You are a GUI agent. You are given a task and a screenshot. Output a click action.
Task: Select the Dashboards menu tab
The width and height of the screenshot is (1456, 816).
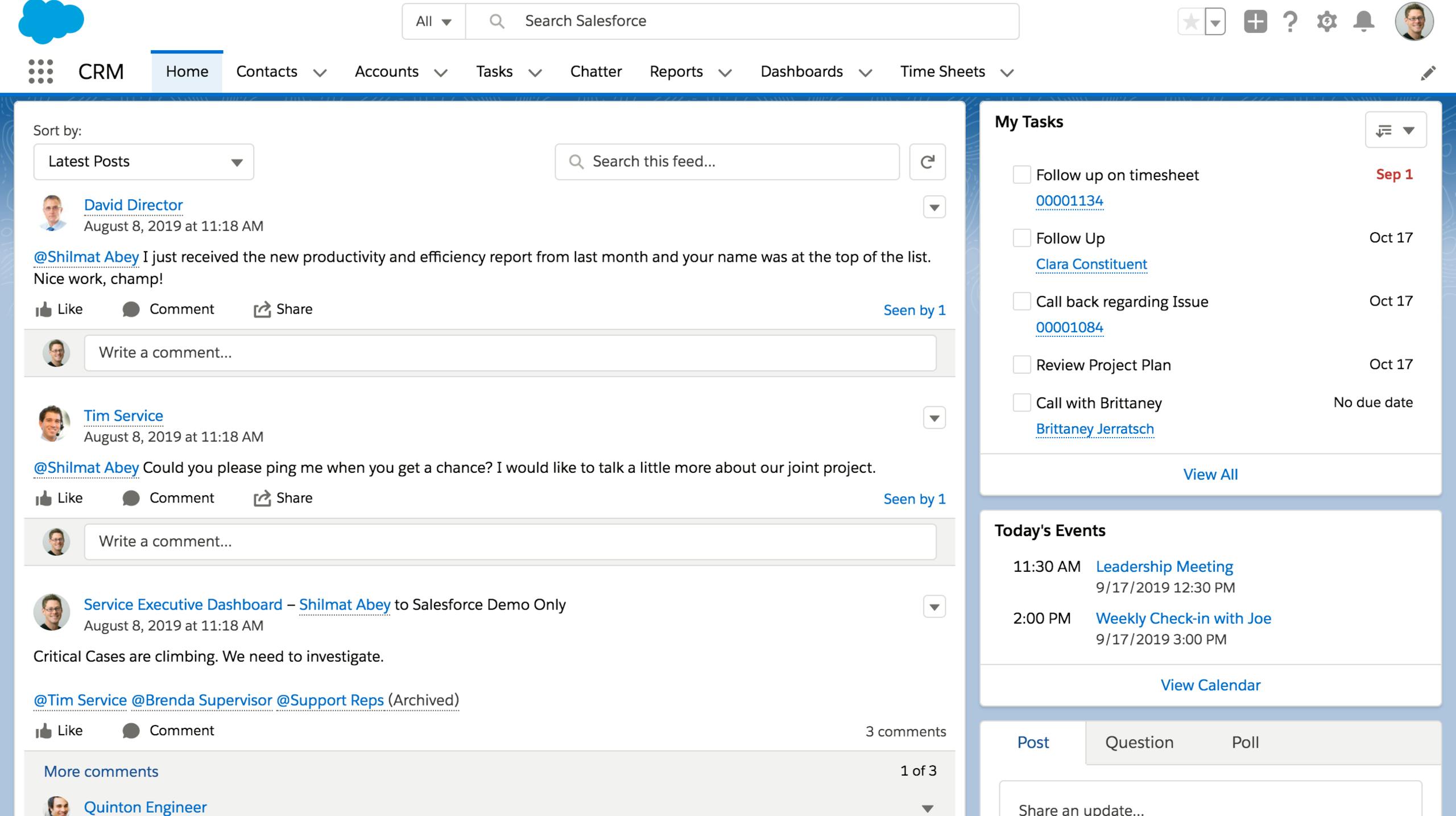(801, 71)
